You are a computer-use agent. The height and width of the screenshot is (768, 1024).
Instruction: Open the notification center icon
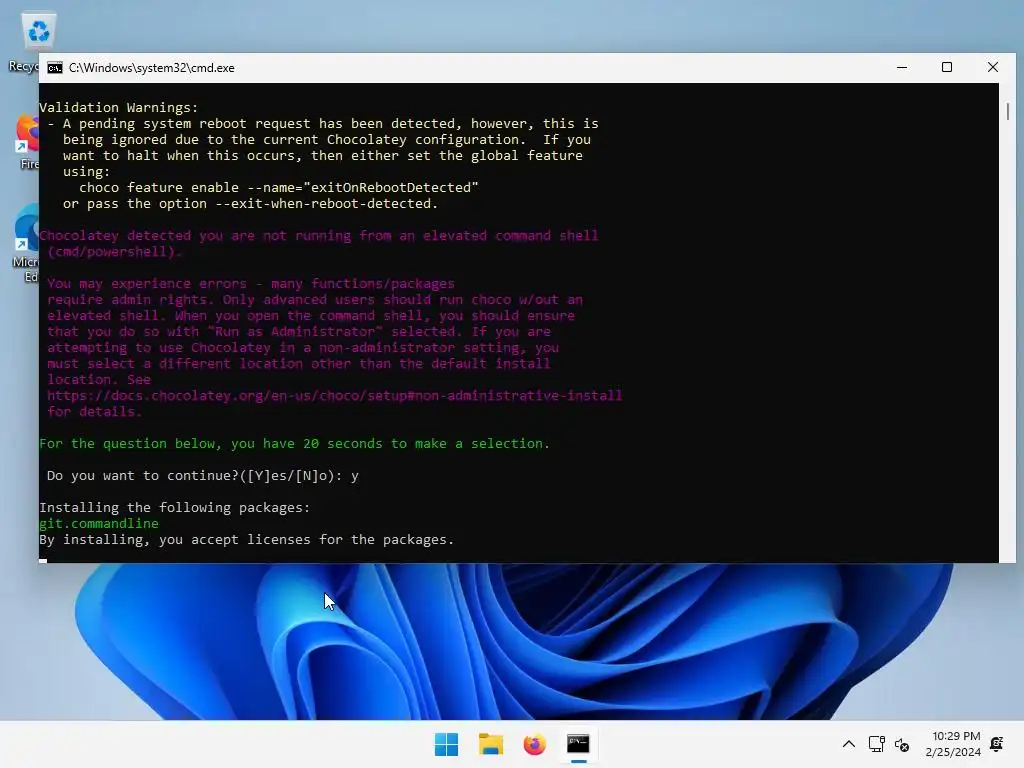(997, 743)
